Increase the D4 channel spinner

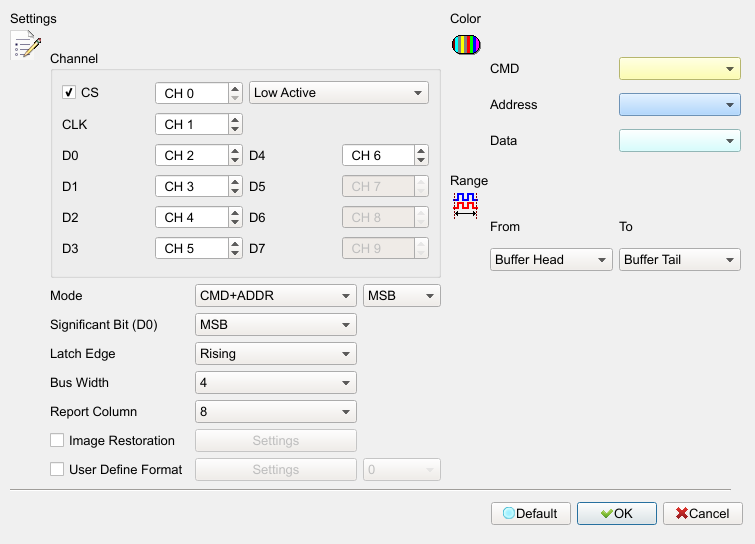421,150
